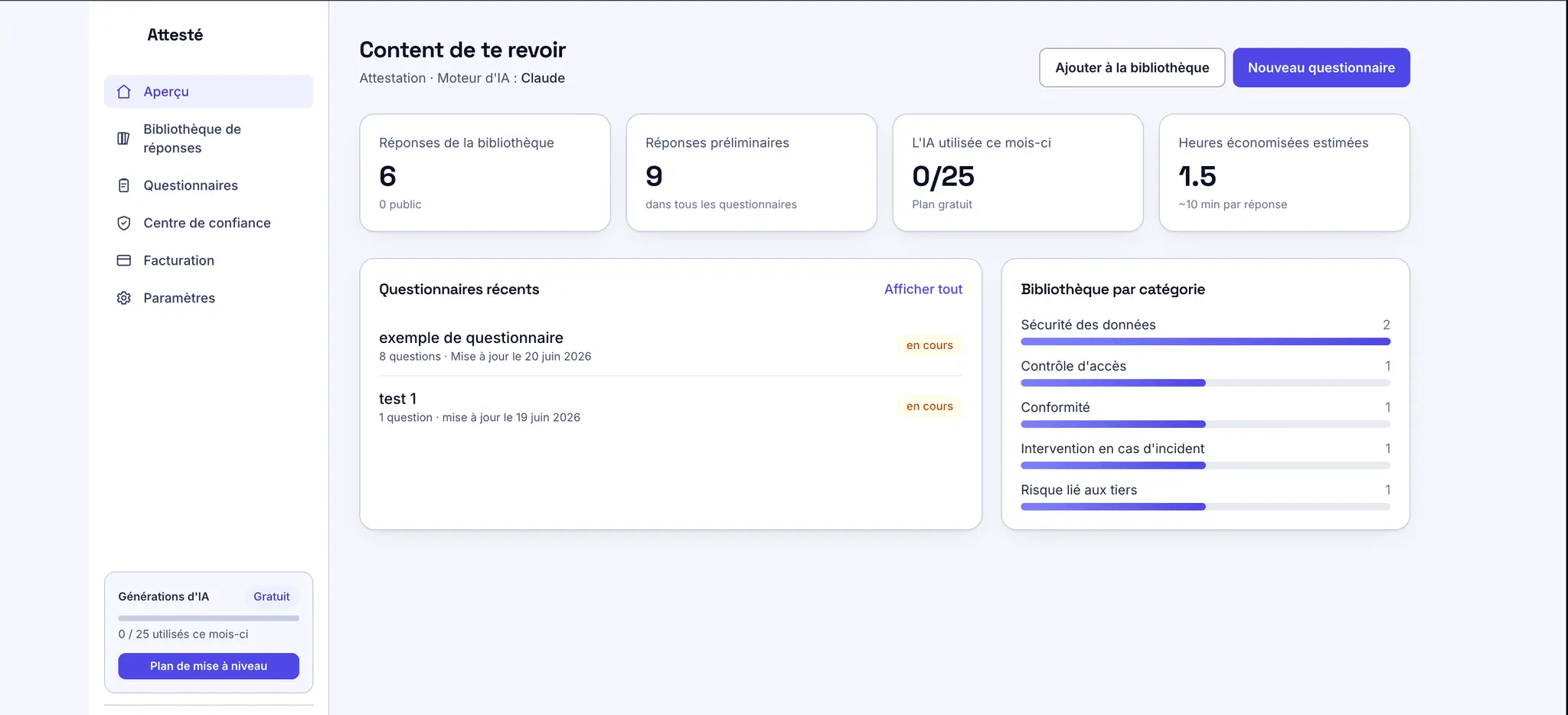
Task: Open Centre de confiance page
Action: [x=208, y=223]
